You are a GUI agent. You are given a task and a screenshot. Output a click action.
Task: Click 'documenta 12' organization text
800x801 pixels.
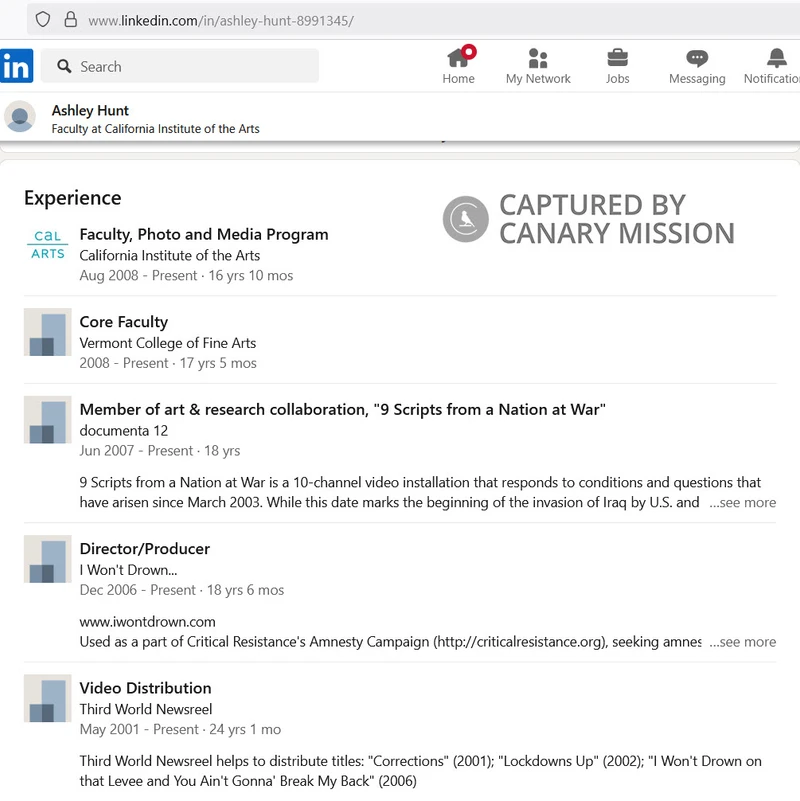(x=124, y=431)
